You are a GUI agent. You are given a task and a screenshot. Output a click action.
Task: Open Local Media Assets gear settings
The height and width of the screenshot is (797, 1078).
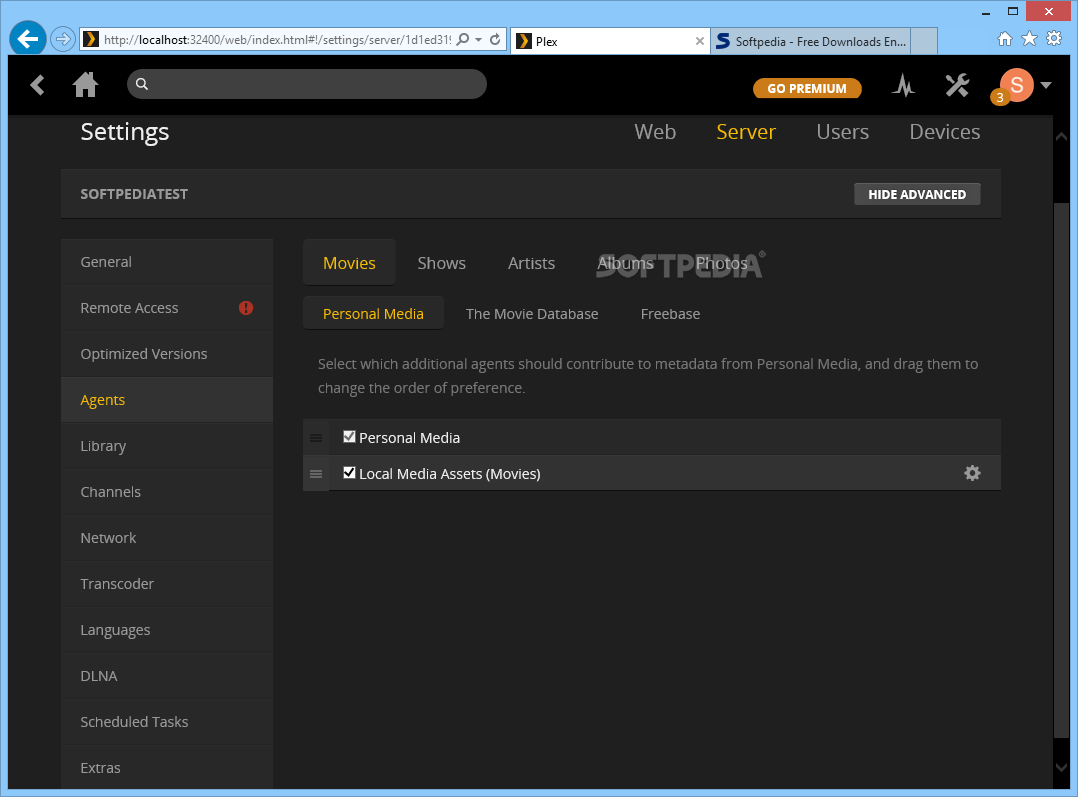tap(972, 473)
